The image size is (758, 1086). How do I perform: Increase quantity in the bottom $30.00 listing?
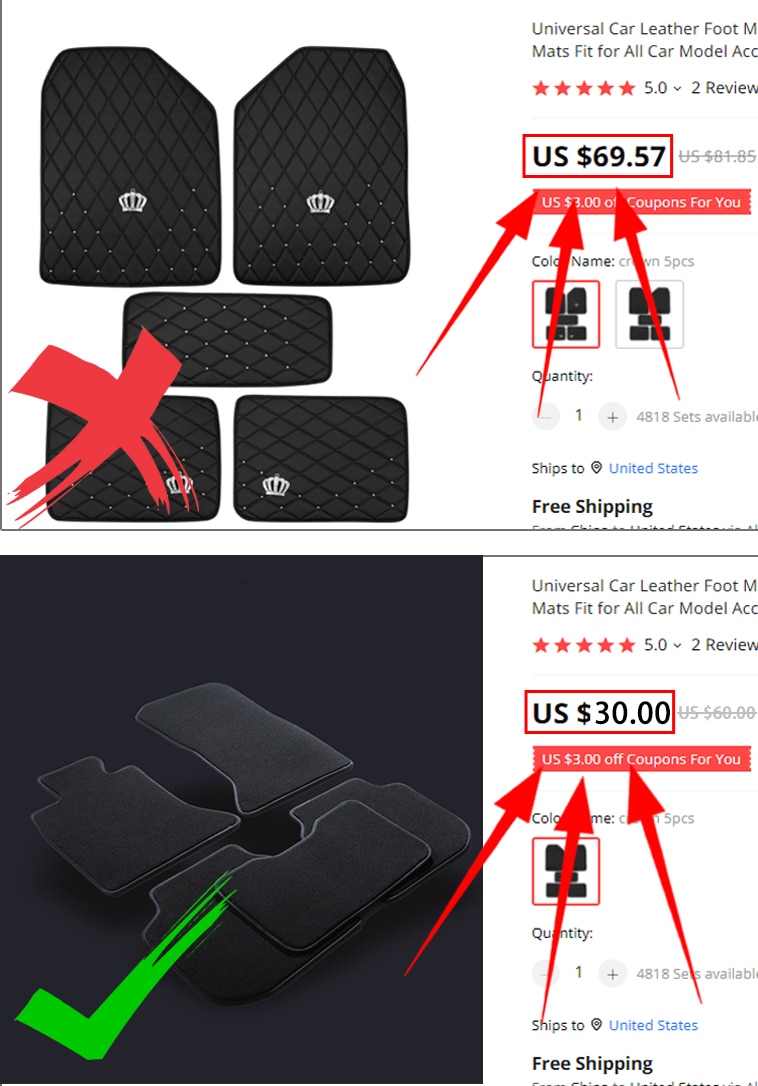tap(612, 974)
